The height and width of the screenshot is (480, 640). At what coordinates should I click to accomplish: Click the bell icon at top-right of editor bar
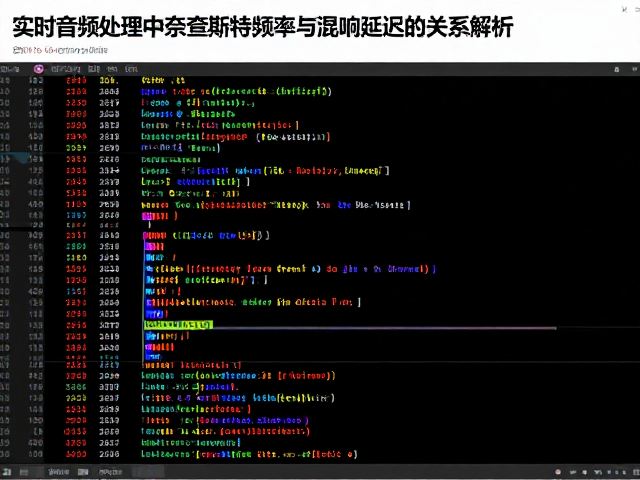617,70
